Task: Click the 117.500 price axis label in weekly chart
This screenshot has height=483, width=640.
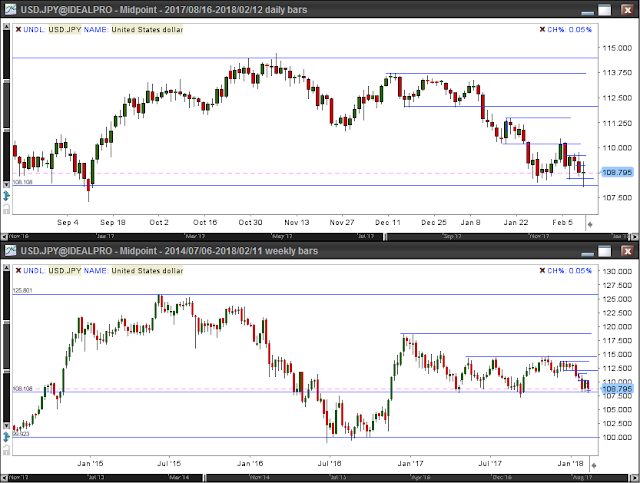Action: tap(617, 340)
